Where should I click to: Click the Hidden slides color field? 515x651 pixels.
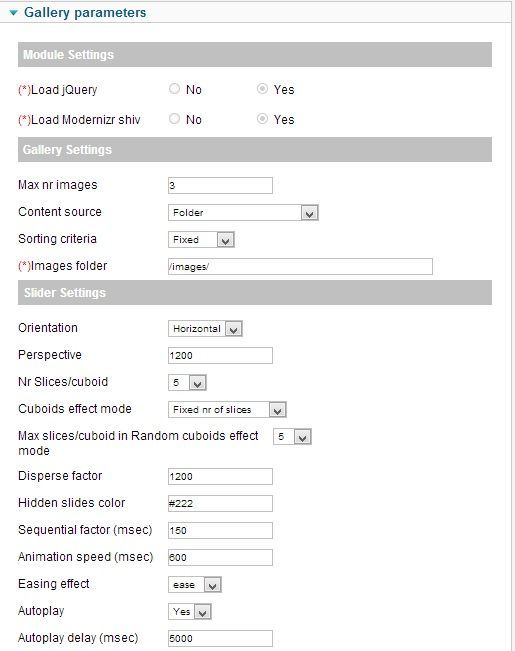(220, 503)
